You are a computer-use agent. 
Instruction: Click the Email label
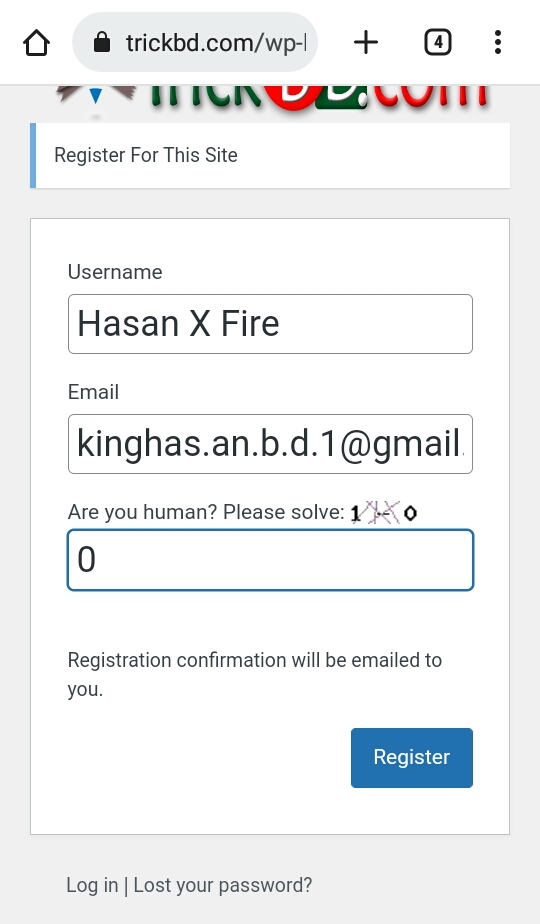pyautogui.click(x=93, y=392)
